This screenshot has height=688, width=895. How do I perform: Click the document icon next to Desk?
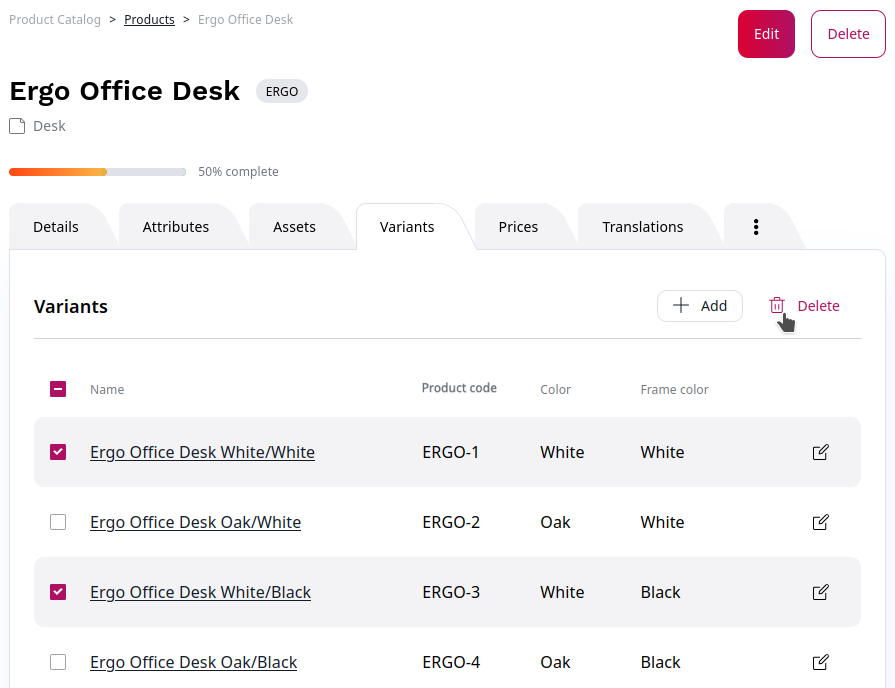point(17,126)
